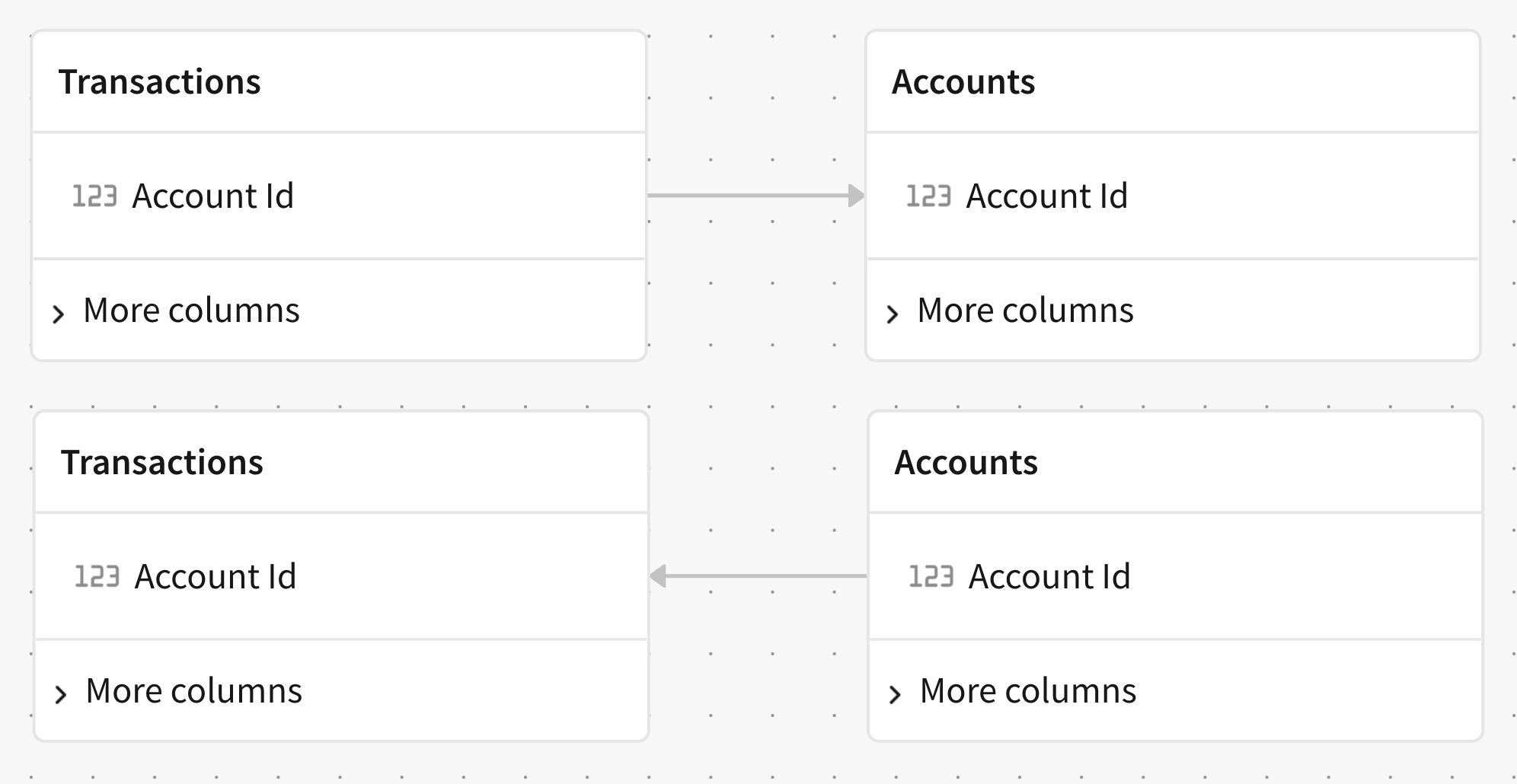This screenshot has height=784, width=1517.
Task: Expand chevron beside More columns in upper Transactions
Action: coord(59,314)
